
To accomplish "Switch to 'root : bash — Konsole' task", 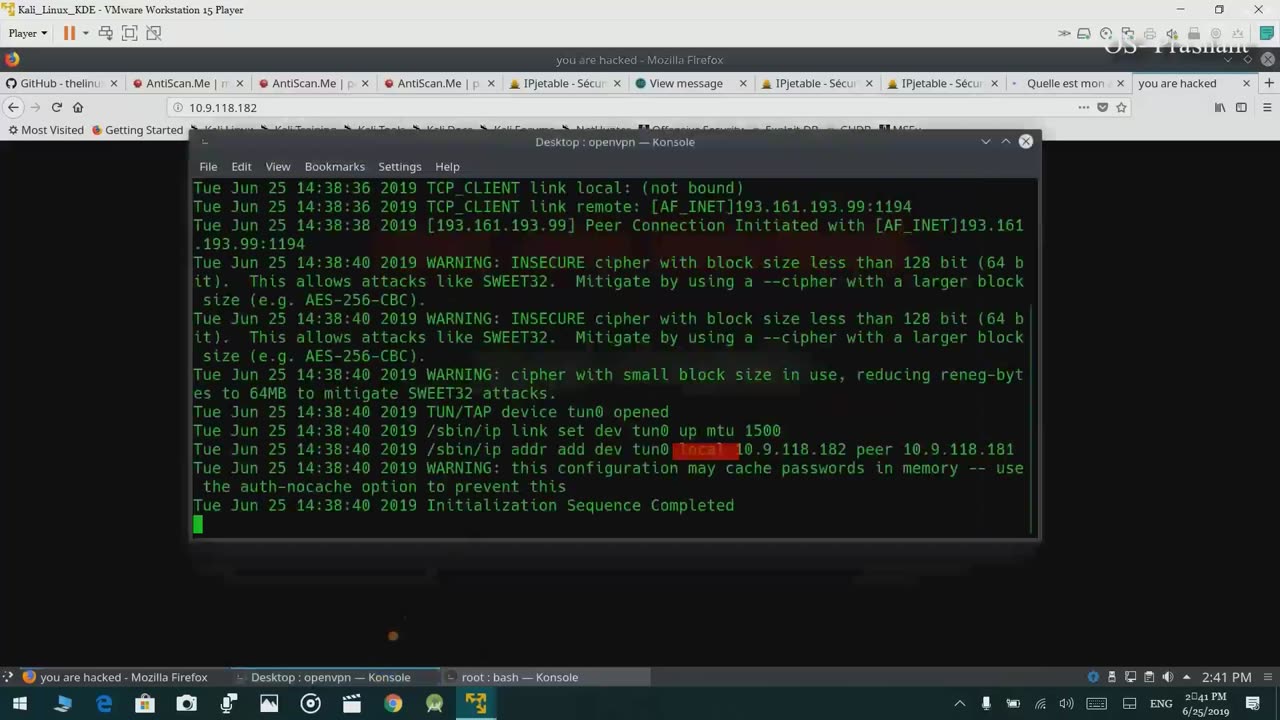I will coord(545,677).
